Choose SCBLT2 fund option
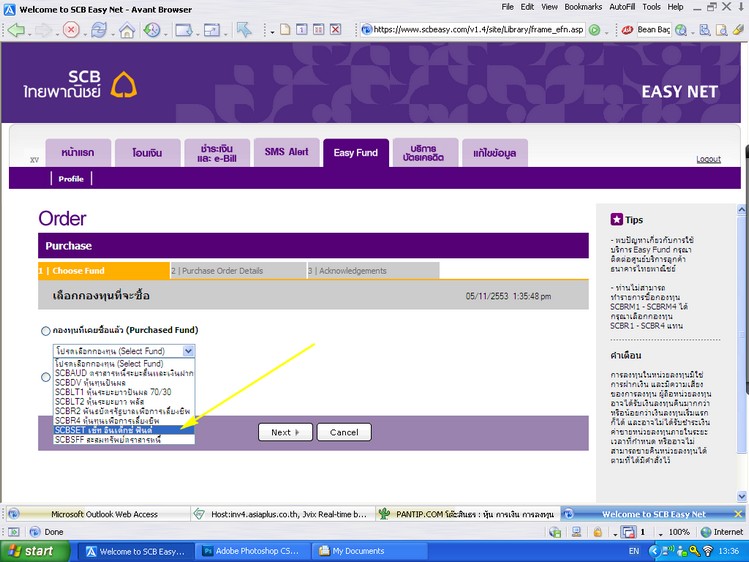 pos(124,402)
